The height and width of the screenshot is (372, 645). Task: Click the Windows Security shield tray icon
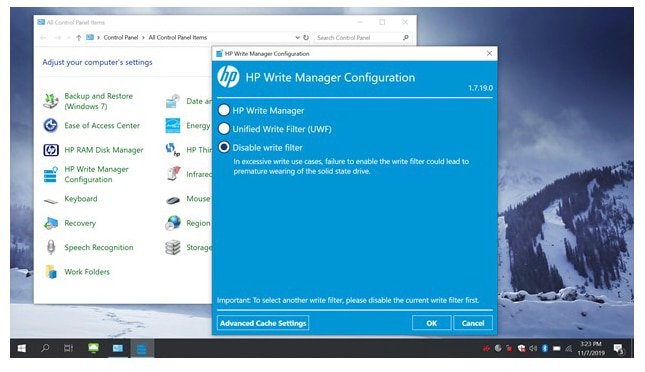521,349
